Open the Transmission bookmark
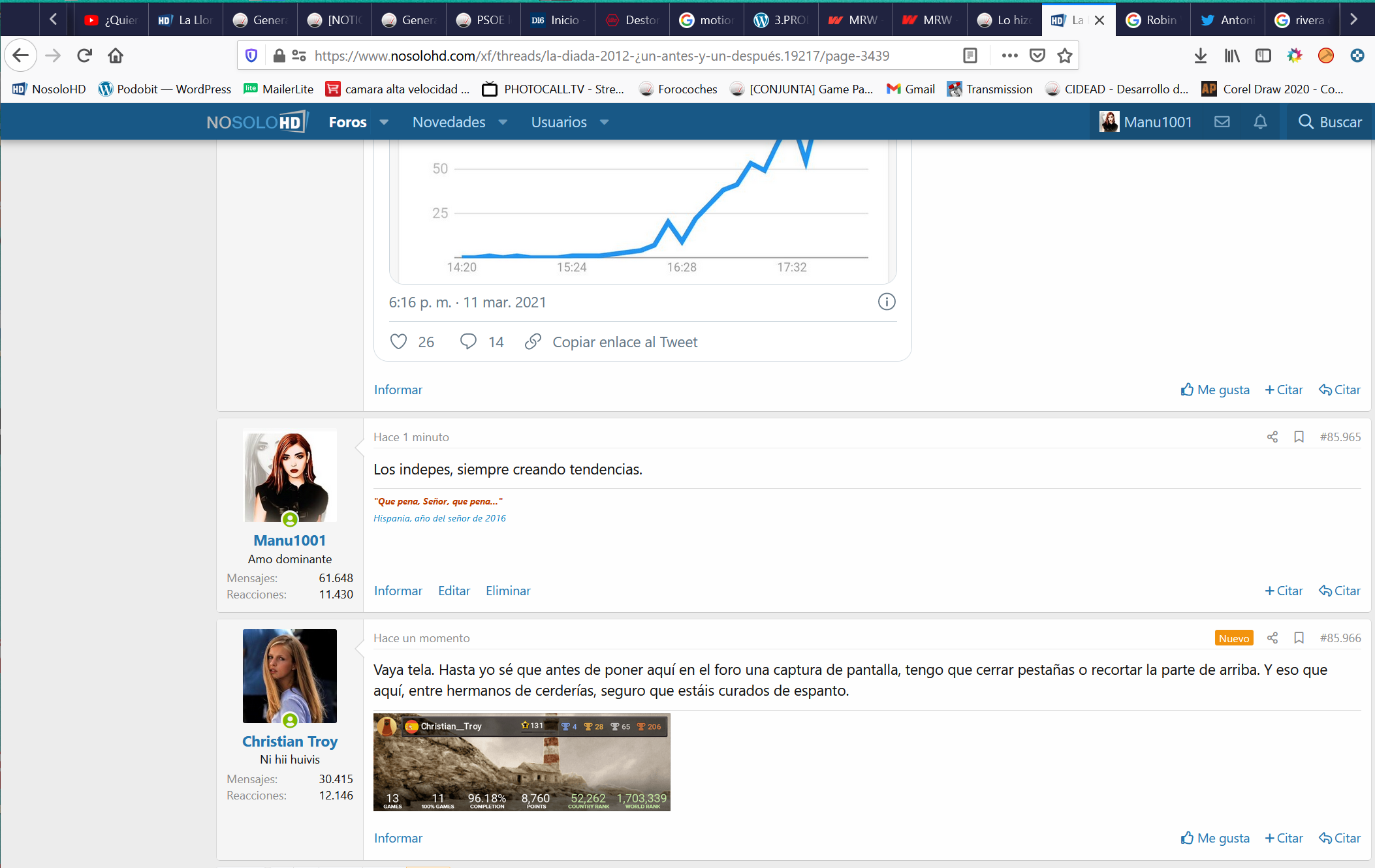Screen dimensions: 1375x868 tap(990, 89)
